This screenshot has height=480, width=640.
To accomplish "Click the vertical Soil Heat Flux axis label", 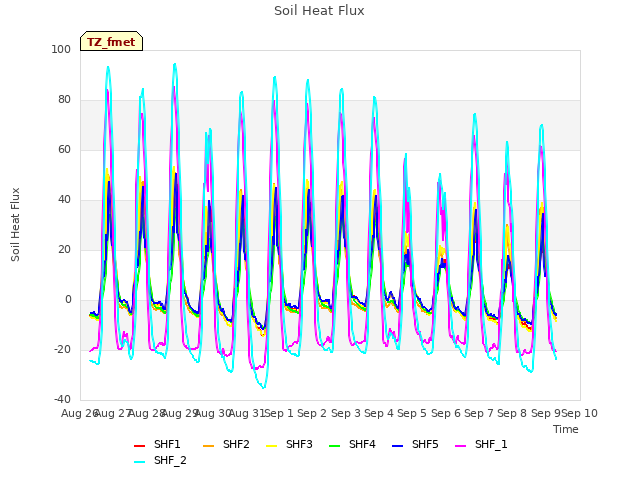I will pyautogui.click(x=15, y=224).
